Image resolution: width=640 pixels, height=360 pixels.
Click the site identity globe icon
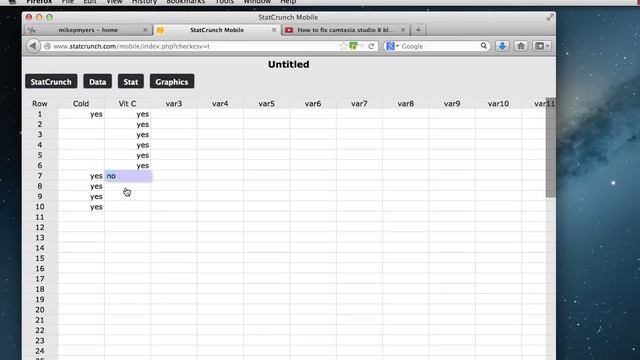[x=47, y=46]
